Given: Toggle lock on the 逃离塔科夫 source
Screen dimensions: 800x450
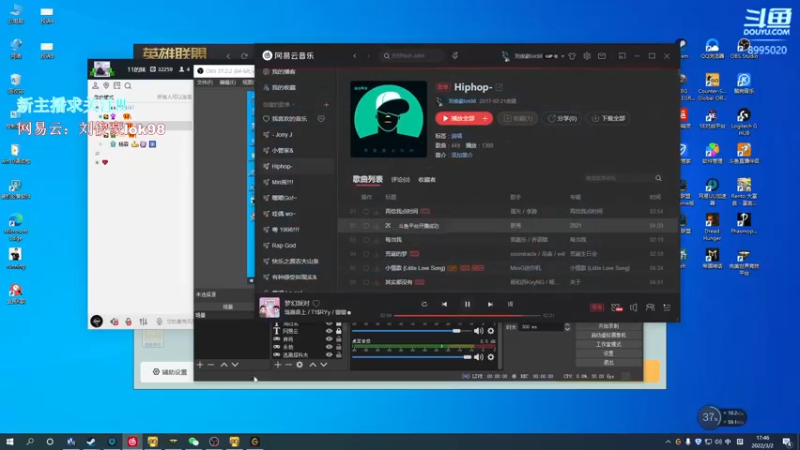Looking at the screenshot, I should point(338,355).
